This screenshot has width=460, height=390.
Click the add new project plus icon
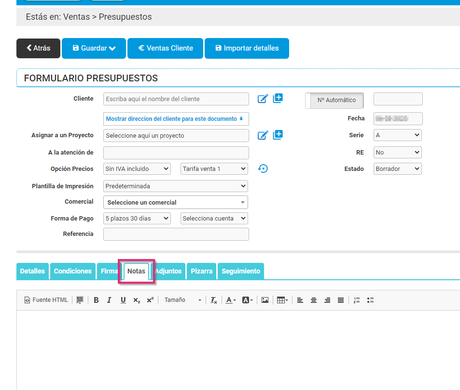(x=278, y=135)
